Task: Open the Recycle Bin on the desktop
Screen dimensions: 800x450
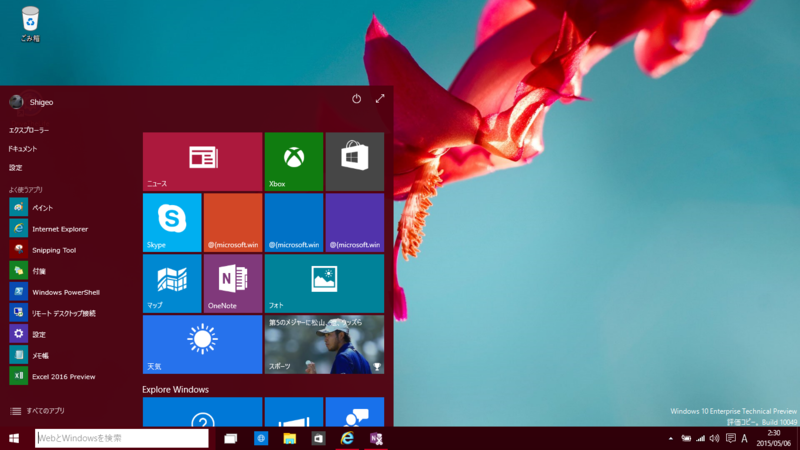Action: [30, 23]
